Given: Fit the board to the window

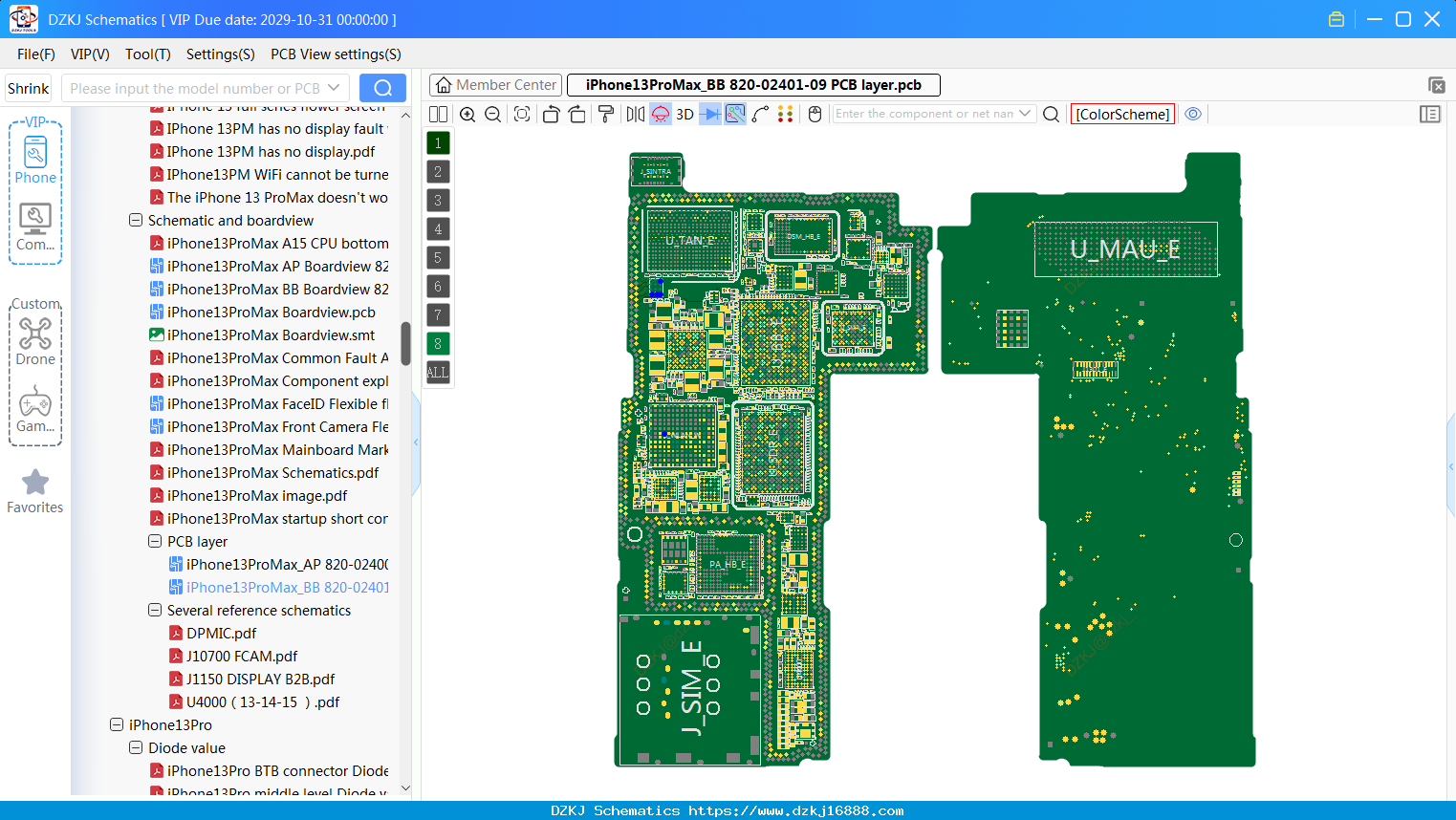Looking at the screenshot, I should click(522, 115).
